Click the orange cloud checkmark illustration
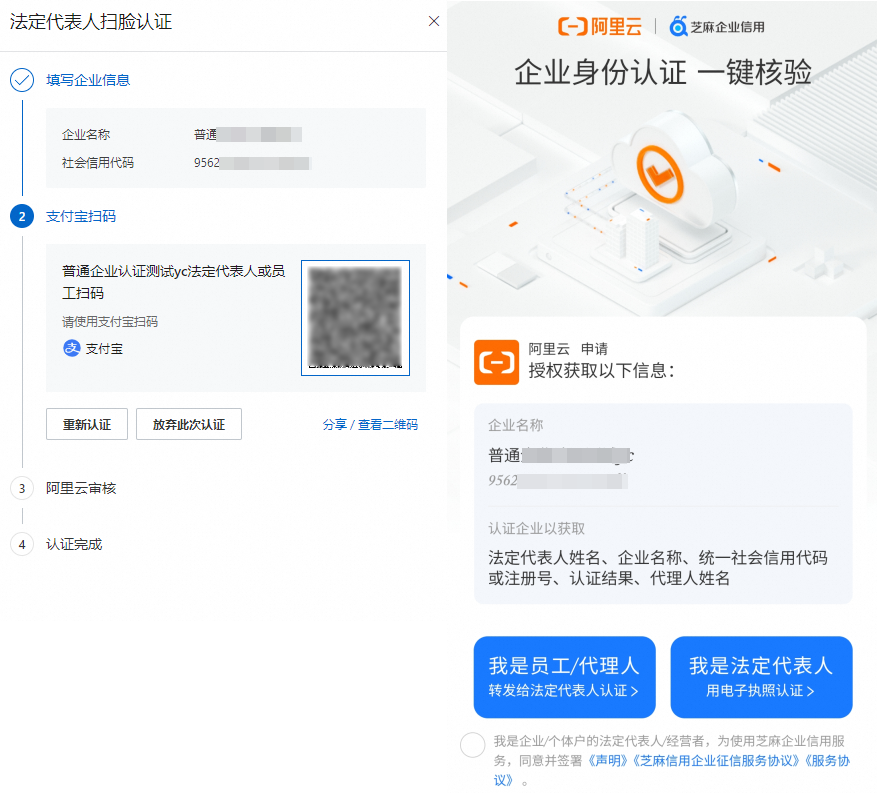Viewport: 878px width, 804px height. click(661, 174)
